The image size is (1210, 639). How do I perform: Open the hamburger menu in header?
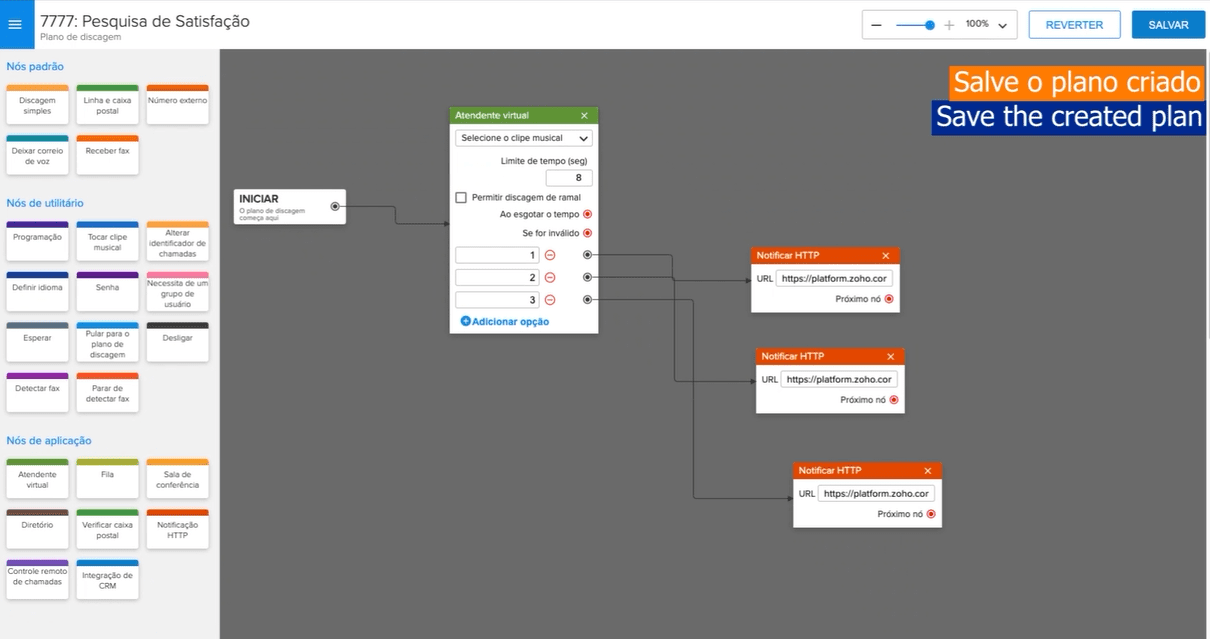15,25
